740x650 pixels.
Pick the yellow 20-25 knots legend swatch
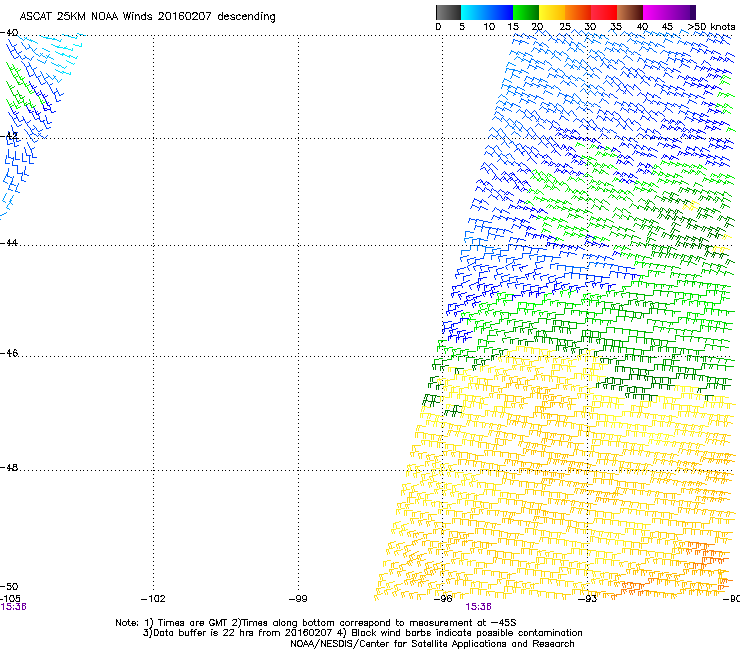point(552,12)
